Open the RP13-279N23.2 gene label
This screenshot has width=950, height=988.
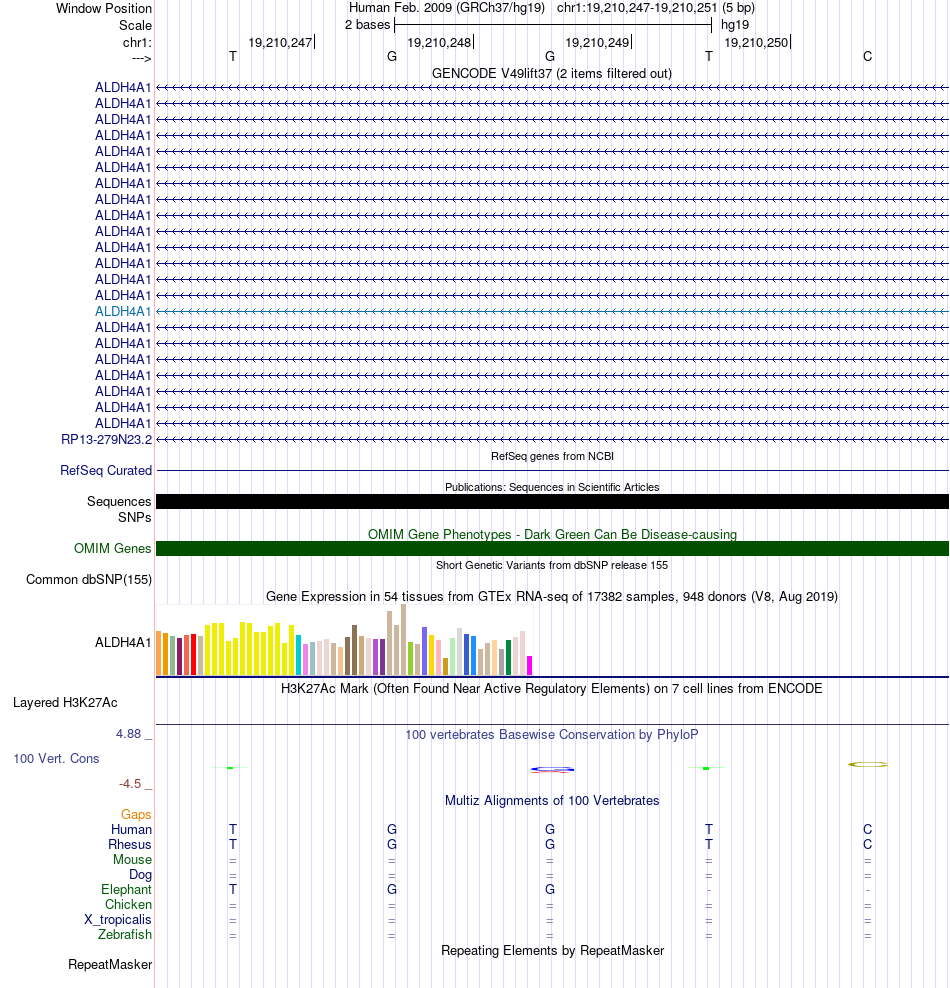point(106,439)
